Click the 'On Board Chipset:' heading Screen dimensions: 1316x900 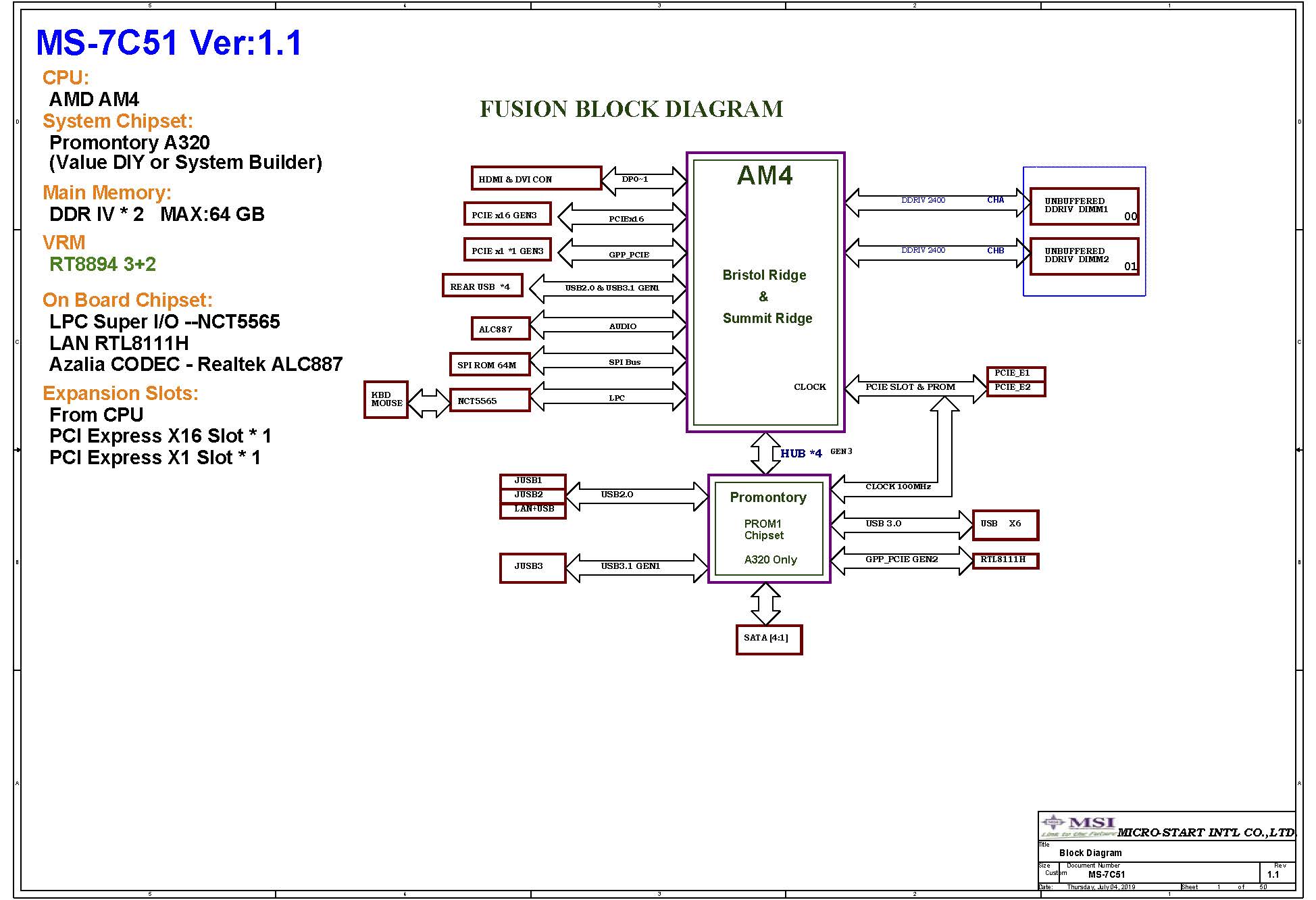pos(128,300)
